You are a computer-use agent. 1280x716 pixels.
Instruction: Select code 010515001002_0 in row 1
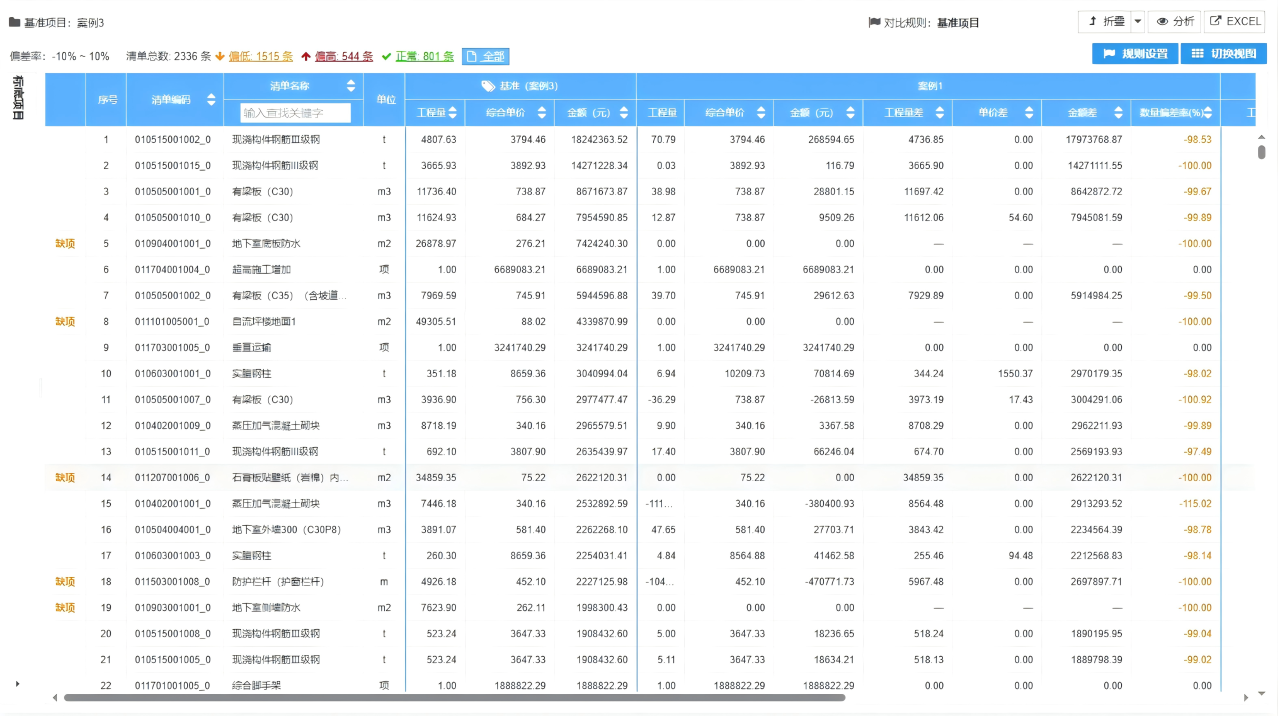173,140
